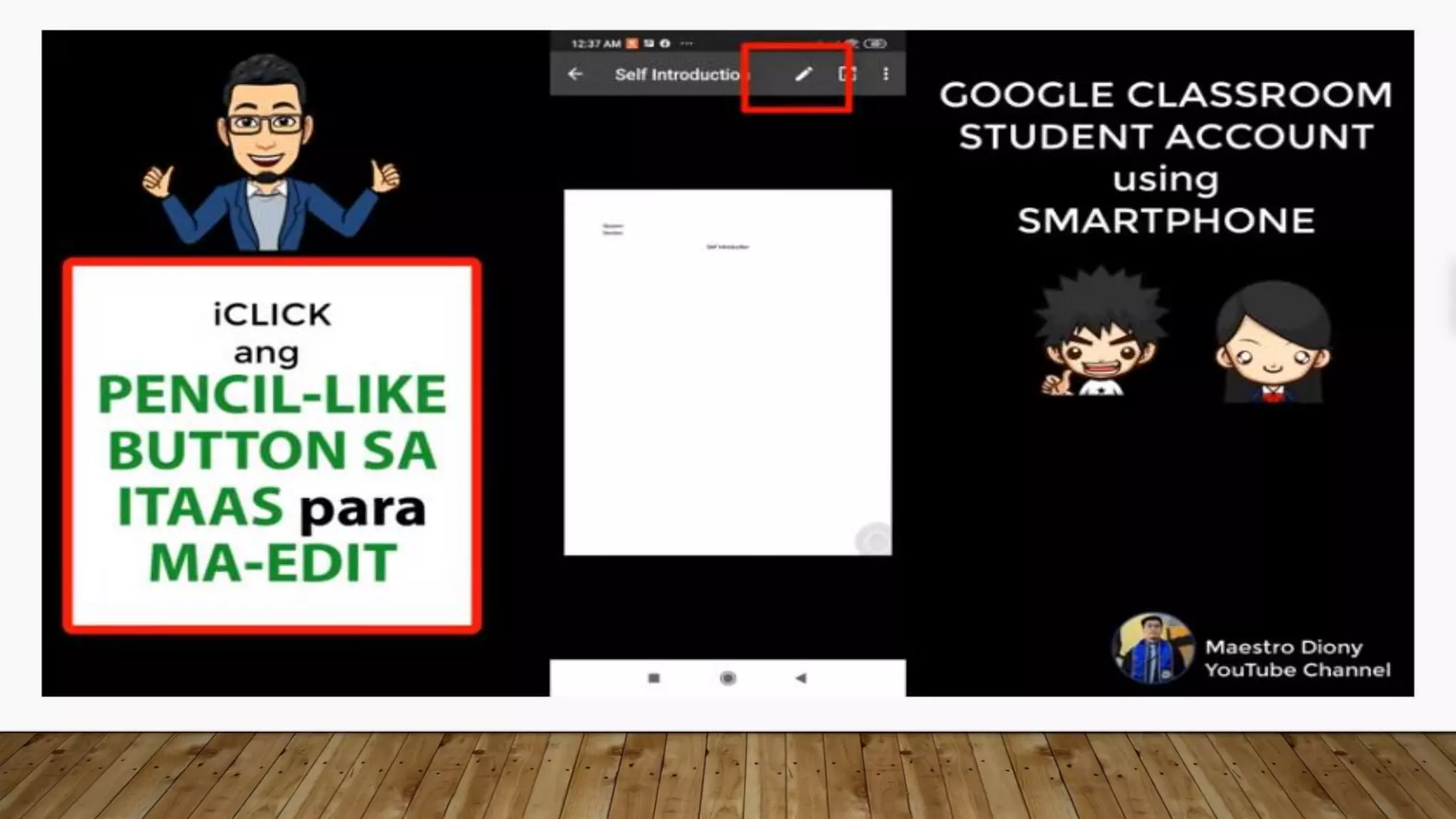Click the Maestro Diony profile picture
The image size is (1456, 819).
click(x=1152, y=648)
